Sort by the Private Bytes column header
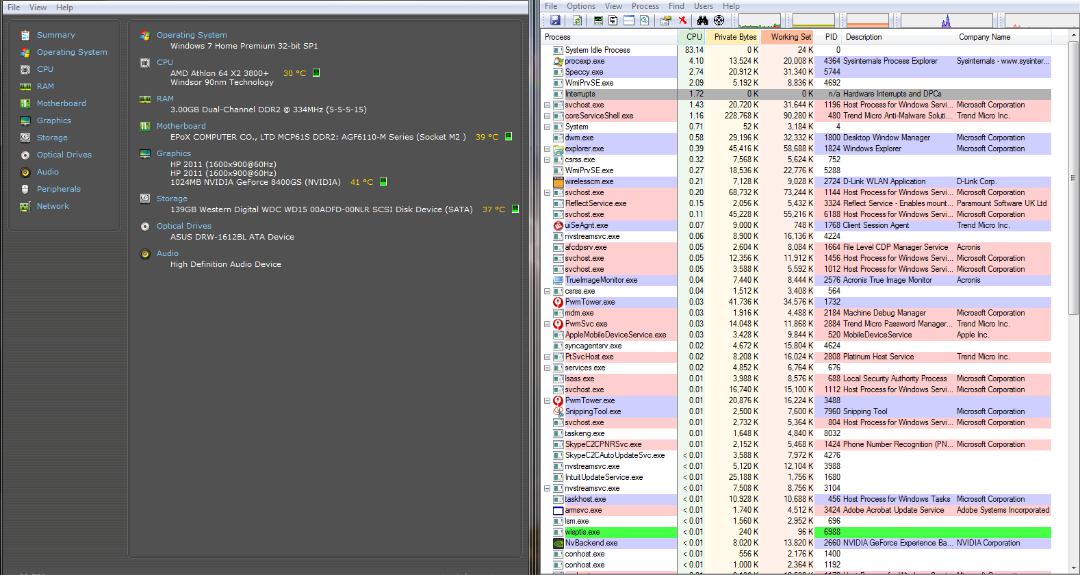1080x575 pixels. (x=733, y=37)
